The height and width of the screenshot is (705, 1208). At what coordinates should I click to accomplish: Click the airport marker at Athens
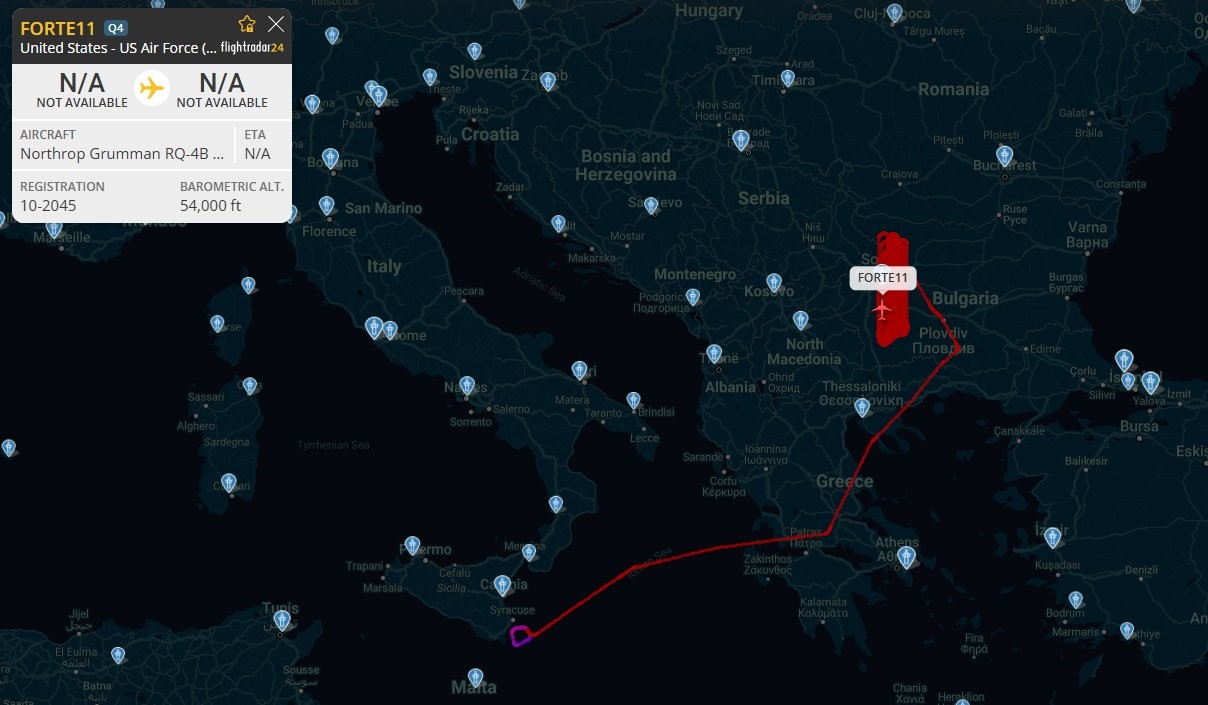click(x=906, y=557)
